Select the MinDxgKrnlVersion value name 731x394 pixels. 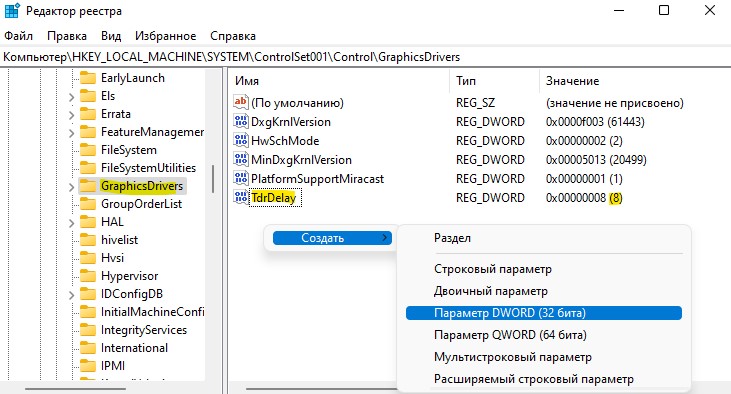(x=301, y=159)
